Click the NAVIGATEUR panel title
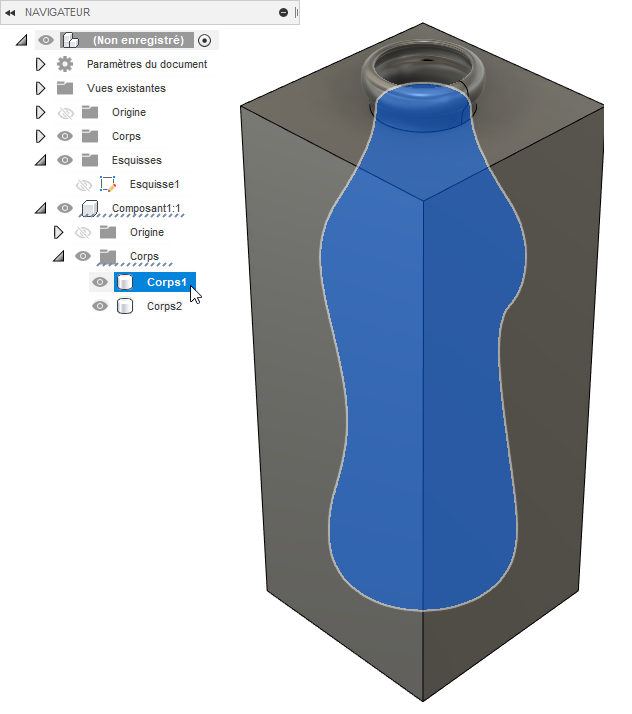The height and width of the screenshot is (714, 632). [57, 12]
